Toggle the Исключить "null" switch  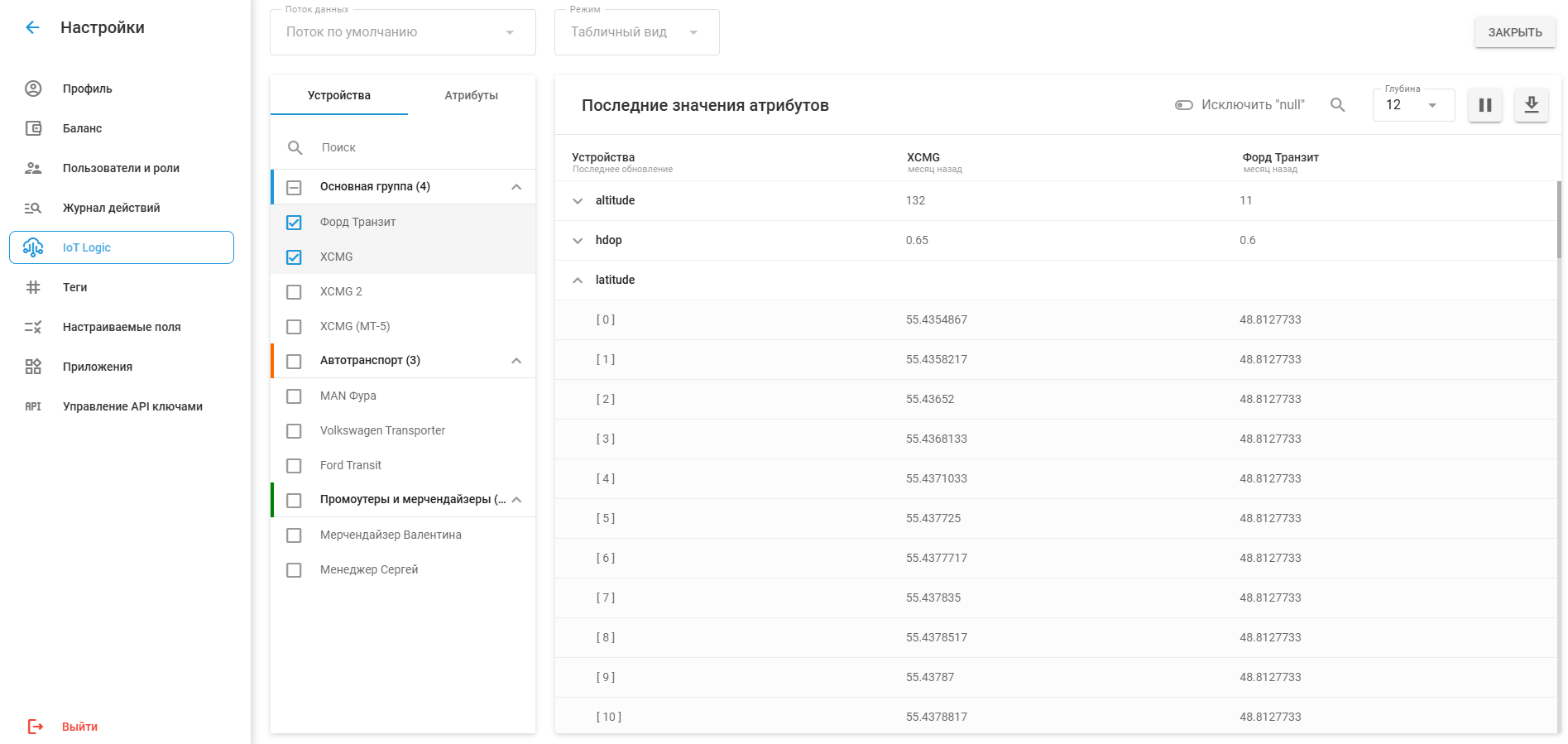(x=1183, y=105)
